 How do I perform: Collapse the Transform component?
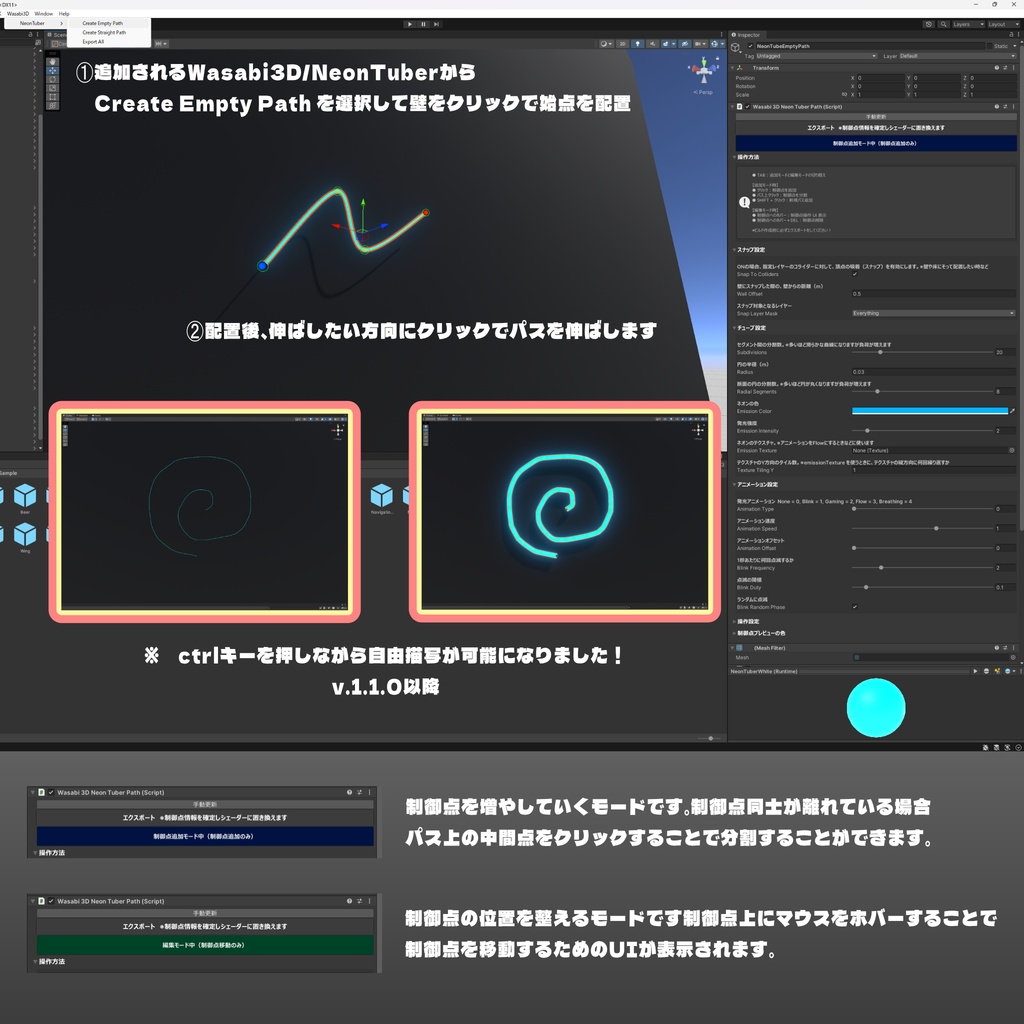[x=733, y=67]
